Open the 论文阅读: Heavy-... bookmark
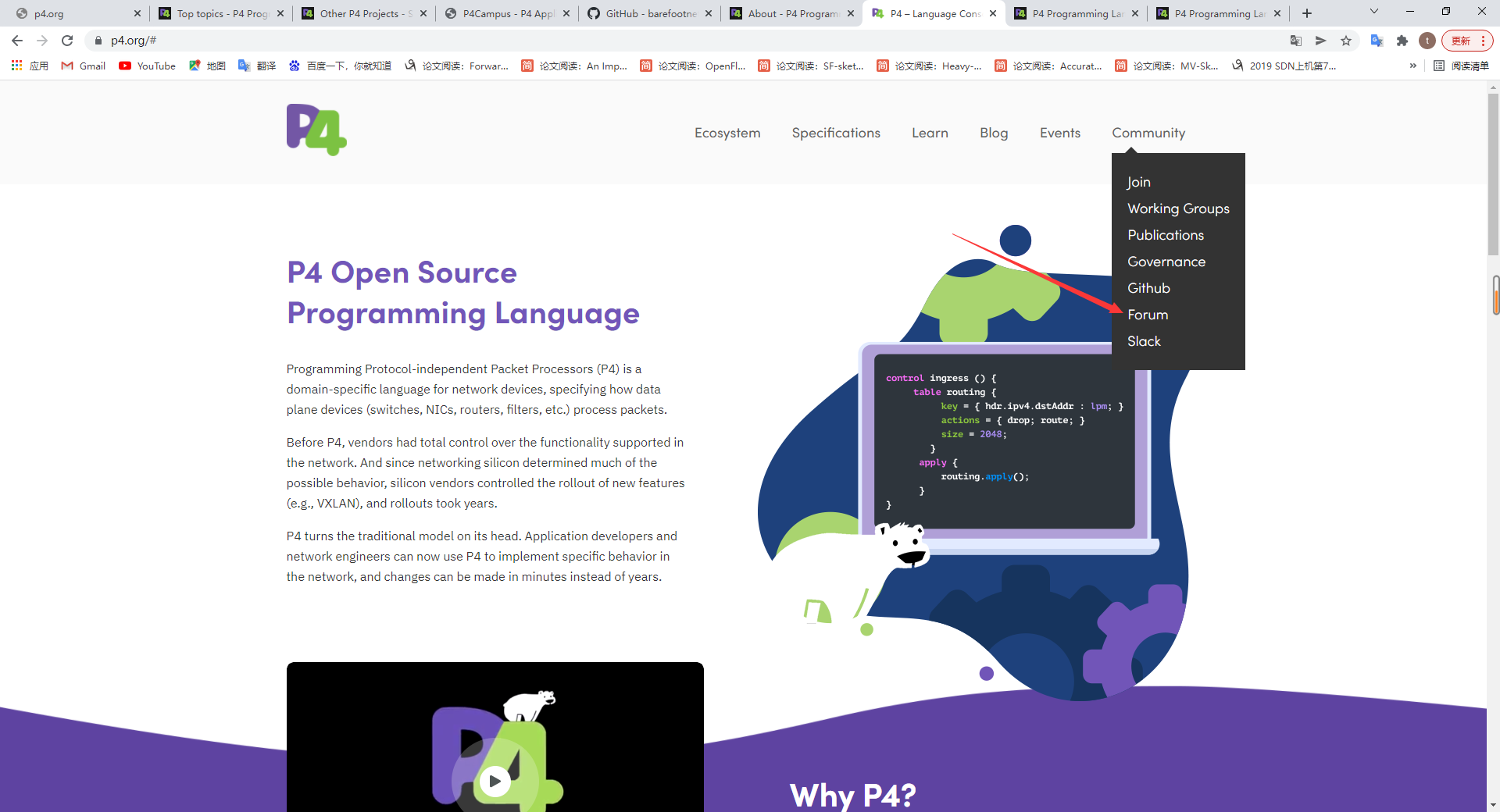 [x=930, y=66]
